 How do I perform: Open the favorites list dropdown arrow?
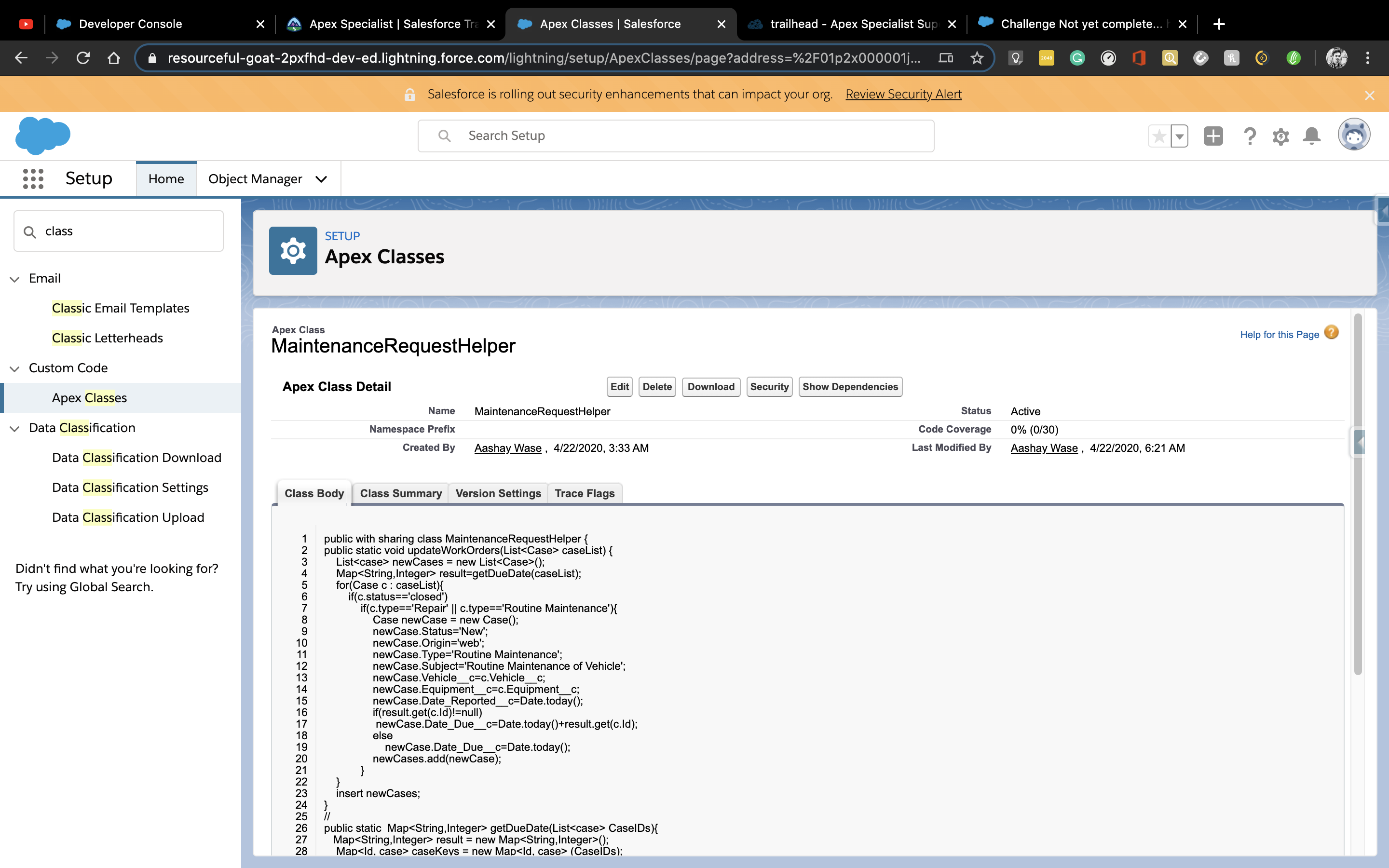click(x=1180, y=136)
